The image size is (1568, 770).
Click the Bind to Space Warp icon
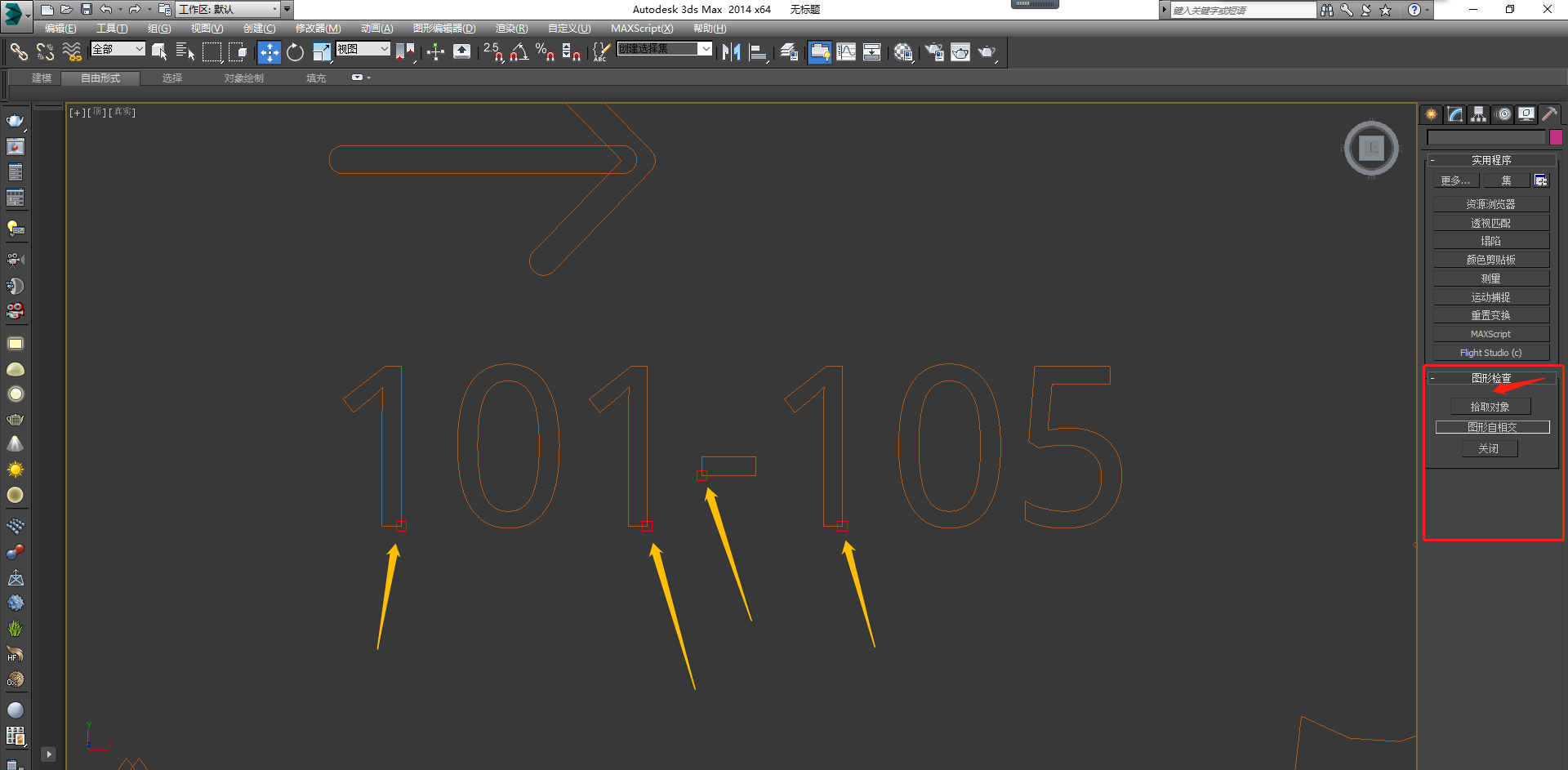click(72, 52)
